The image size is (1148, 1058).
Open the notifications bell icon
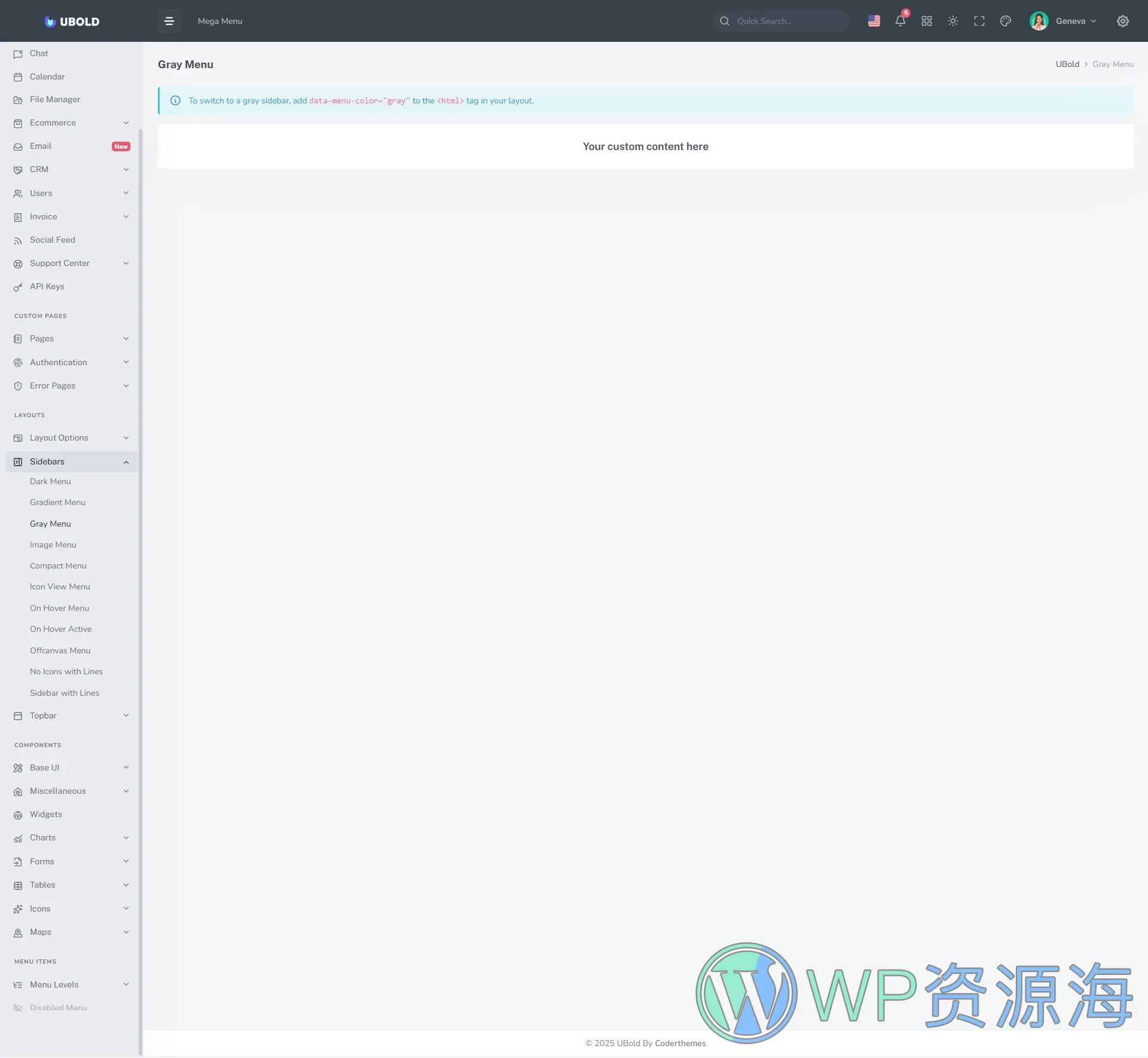pyautogui.click(x=900, y=21)
